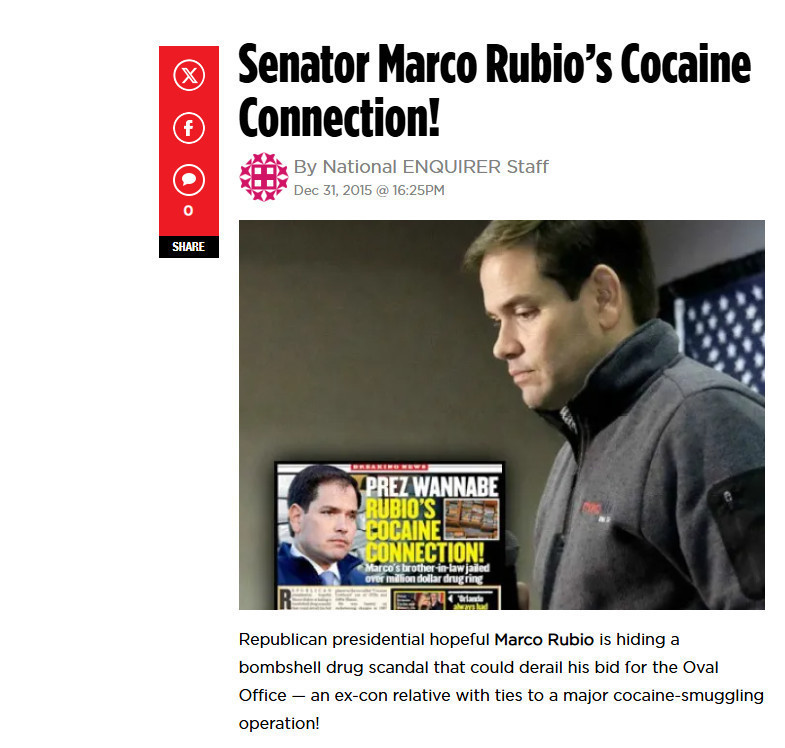Click the stacked bricks image on the cover
785x748 pixels.
tap(472, 519)
